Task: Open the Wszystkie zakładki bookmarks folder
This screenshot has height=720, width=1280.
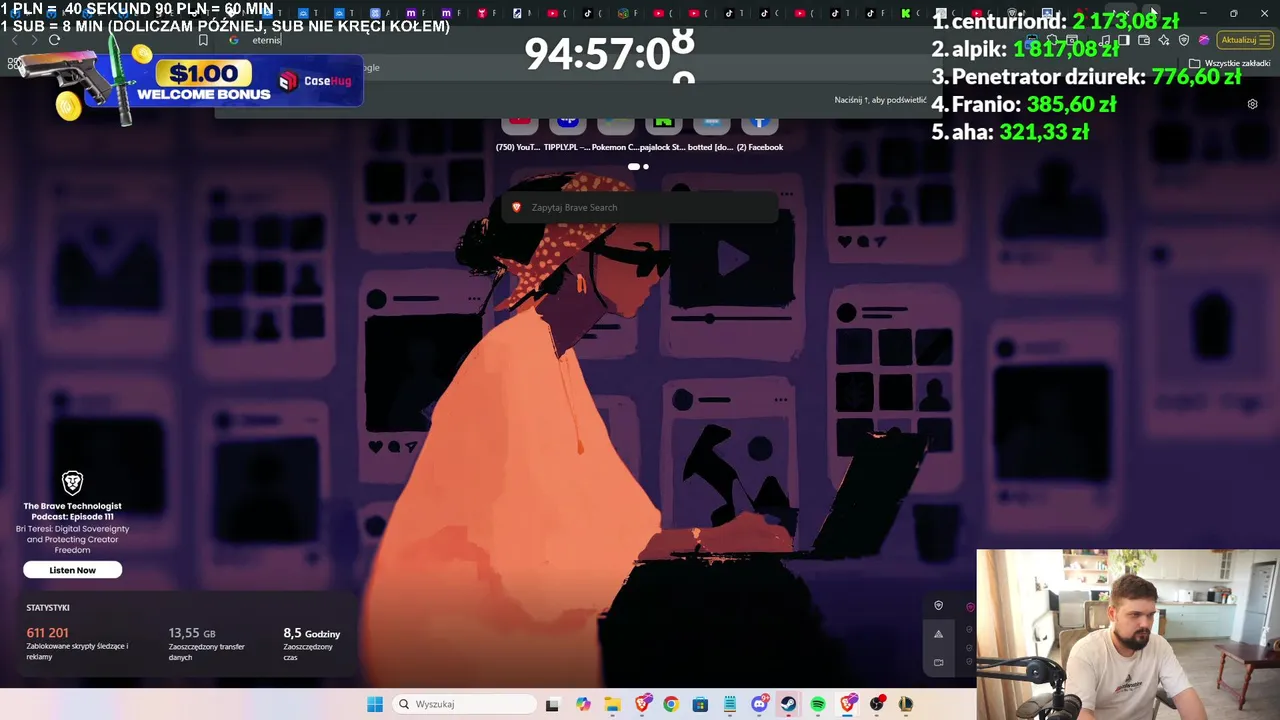Action: [x=1229, y=63]
